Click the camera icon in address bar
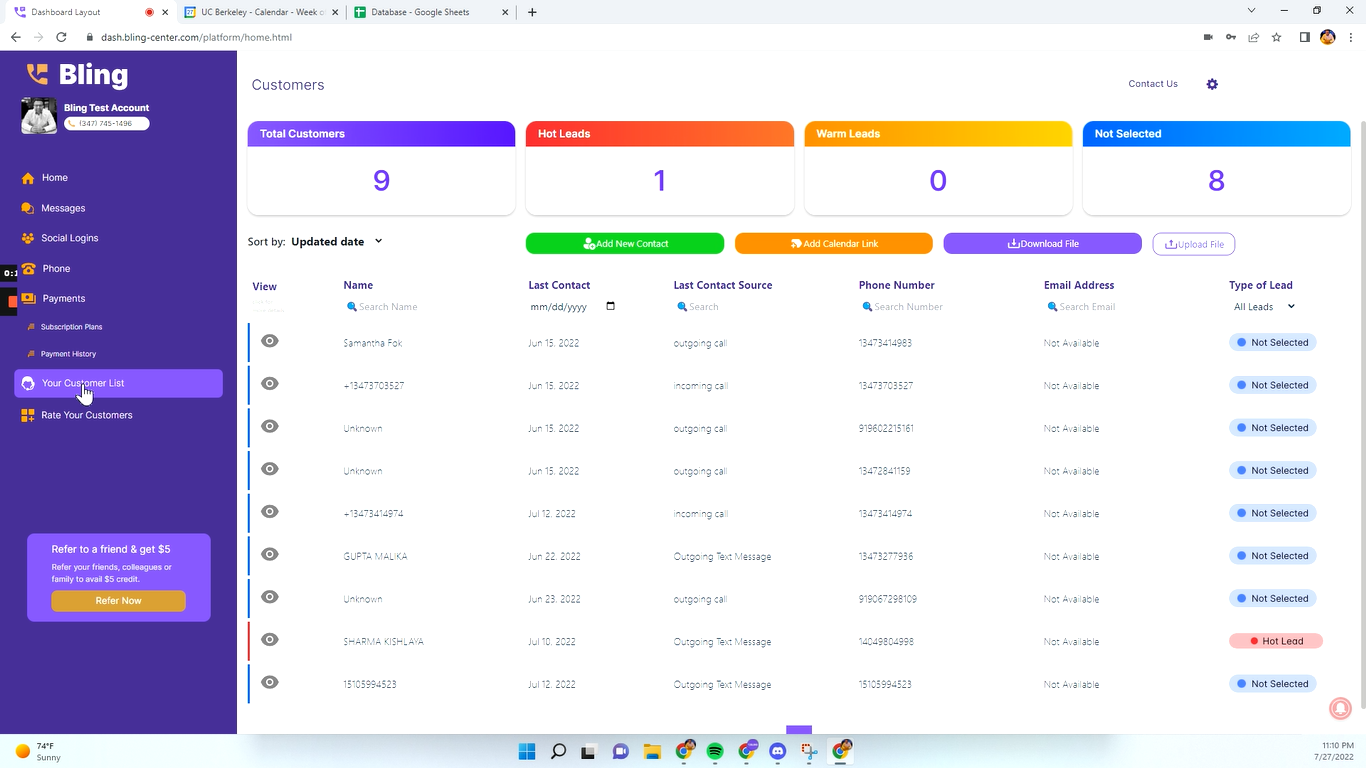The image size is (1366, 768). coord(1208,37)
